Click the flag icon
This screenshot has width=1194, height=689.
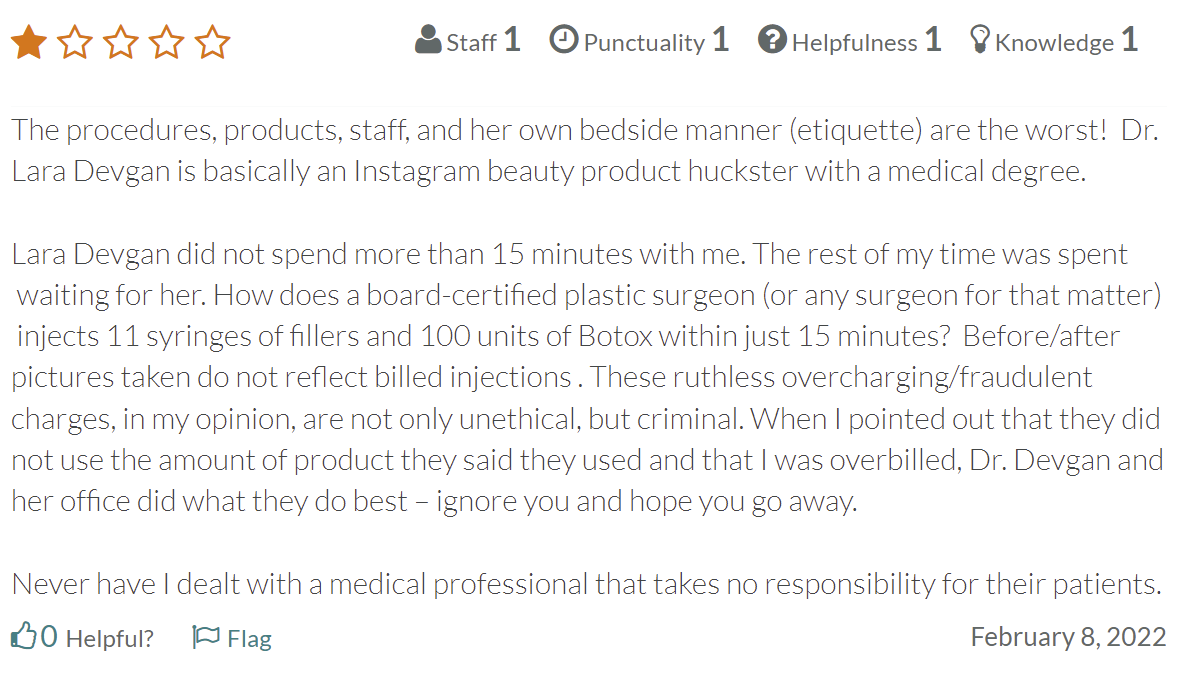pos(205,637)
